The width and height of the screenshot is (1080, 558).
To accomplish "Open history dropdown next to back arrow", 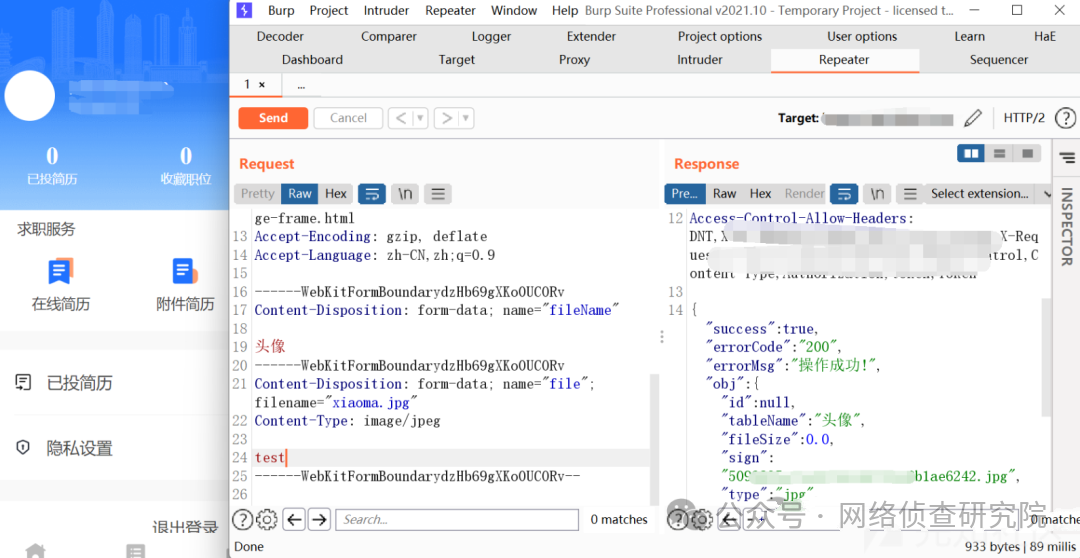I will (x=420, y=118).
